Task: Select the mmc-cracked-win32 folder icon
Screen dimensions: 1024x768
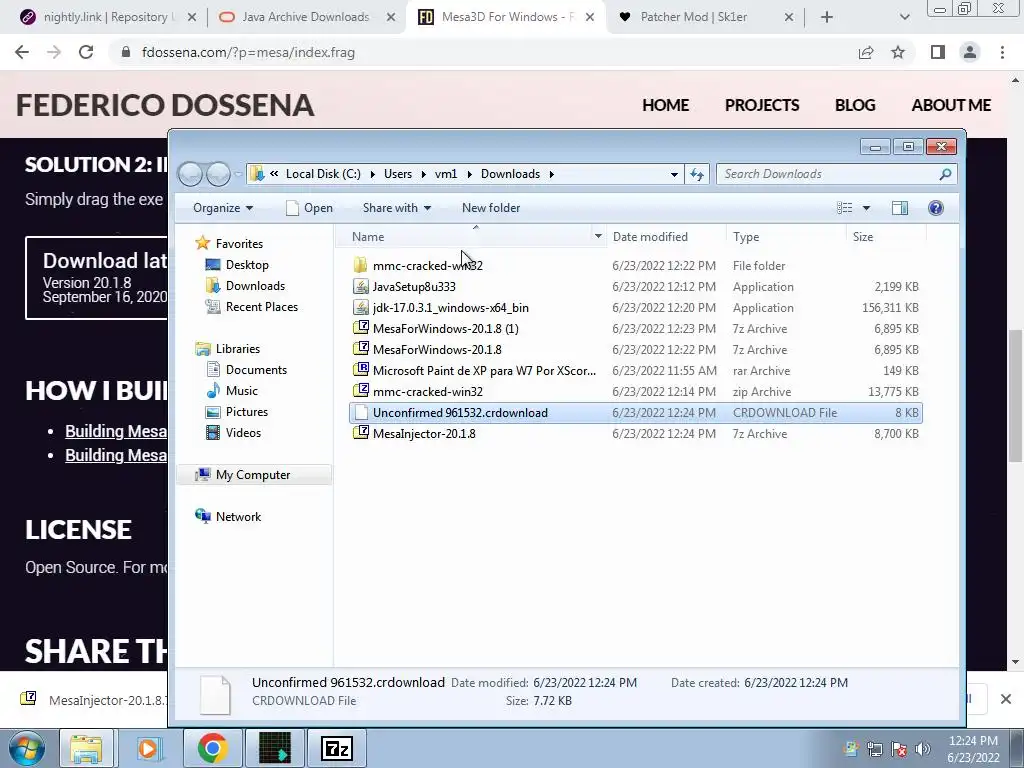Action: (x=360, y=266)
